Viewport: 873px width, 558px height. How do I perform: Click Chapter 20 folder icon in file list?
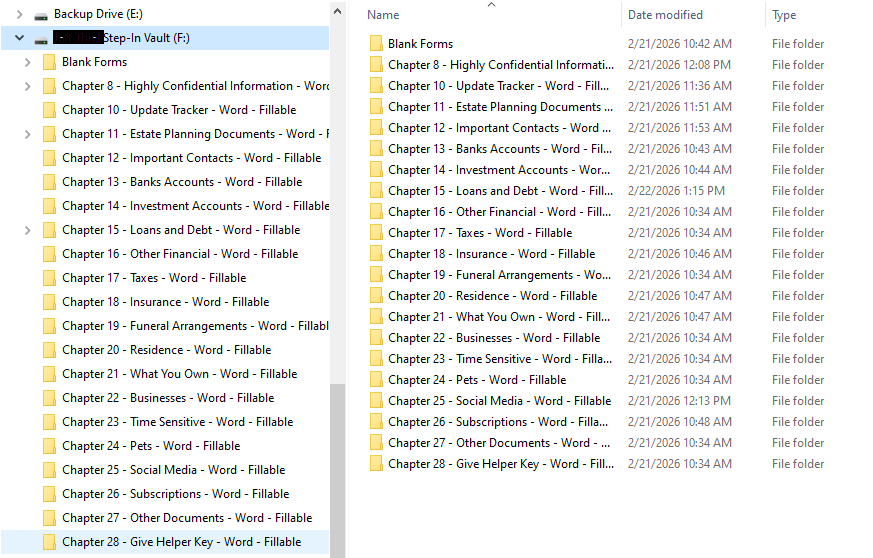coord(376,296)
